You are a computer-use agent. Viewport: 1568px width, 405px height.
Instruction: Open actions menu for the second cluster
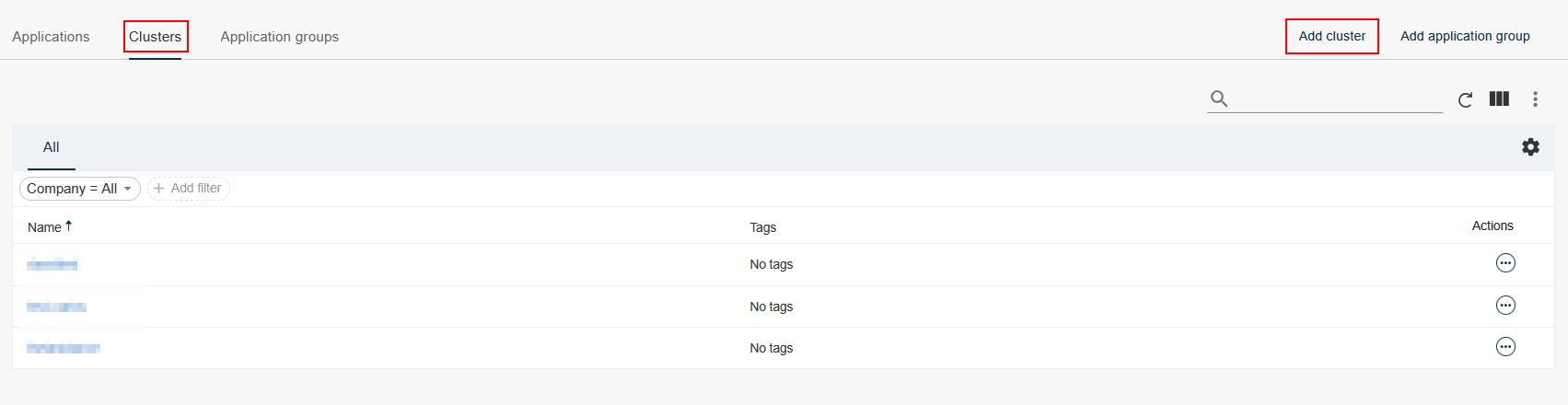pos(1505,306)
